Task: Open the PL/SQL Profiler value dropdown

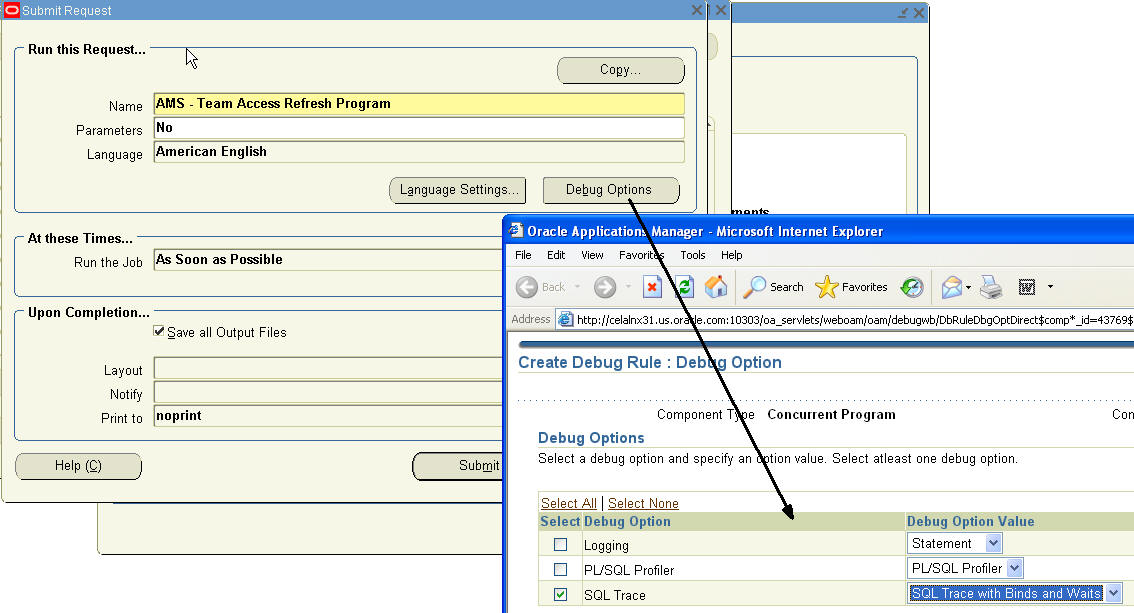Action: point(965,568)
